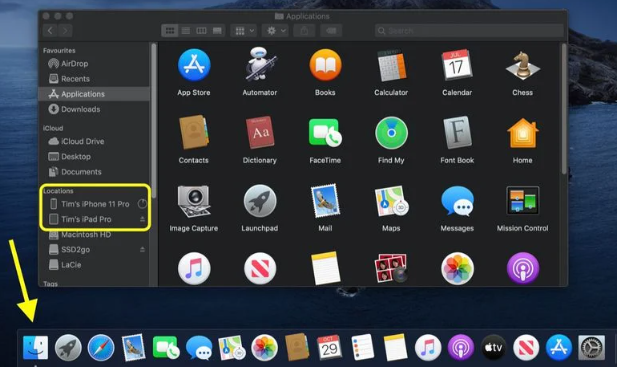Open Font Book application
The image size is (617, 367).
(x=457, y=132)
